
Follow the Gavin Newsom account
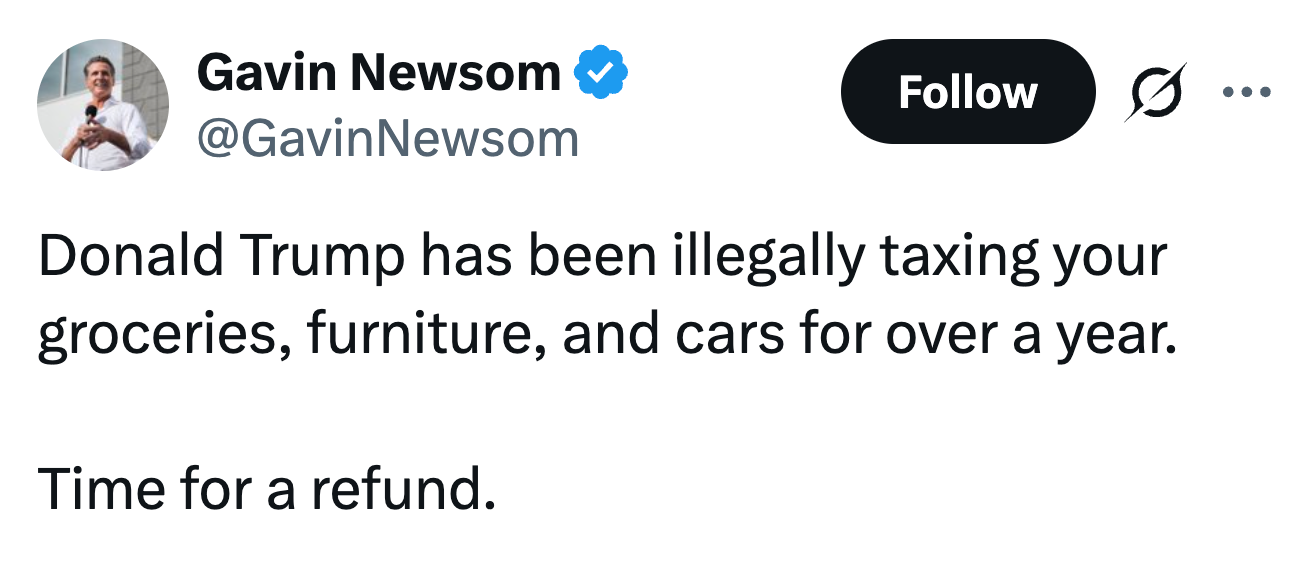coord(967,92)
